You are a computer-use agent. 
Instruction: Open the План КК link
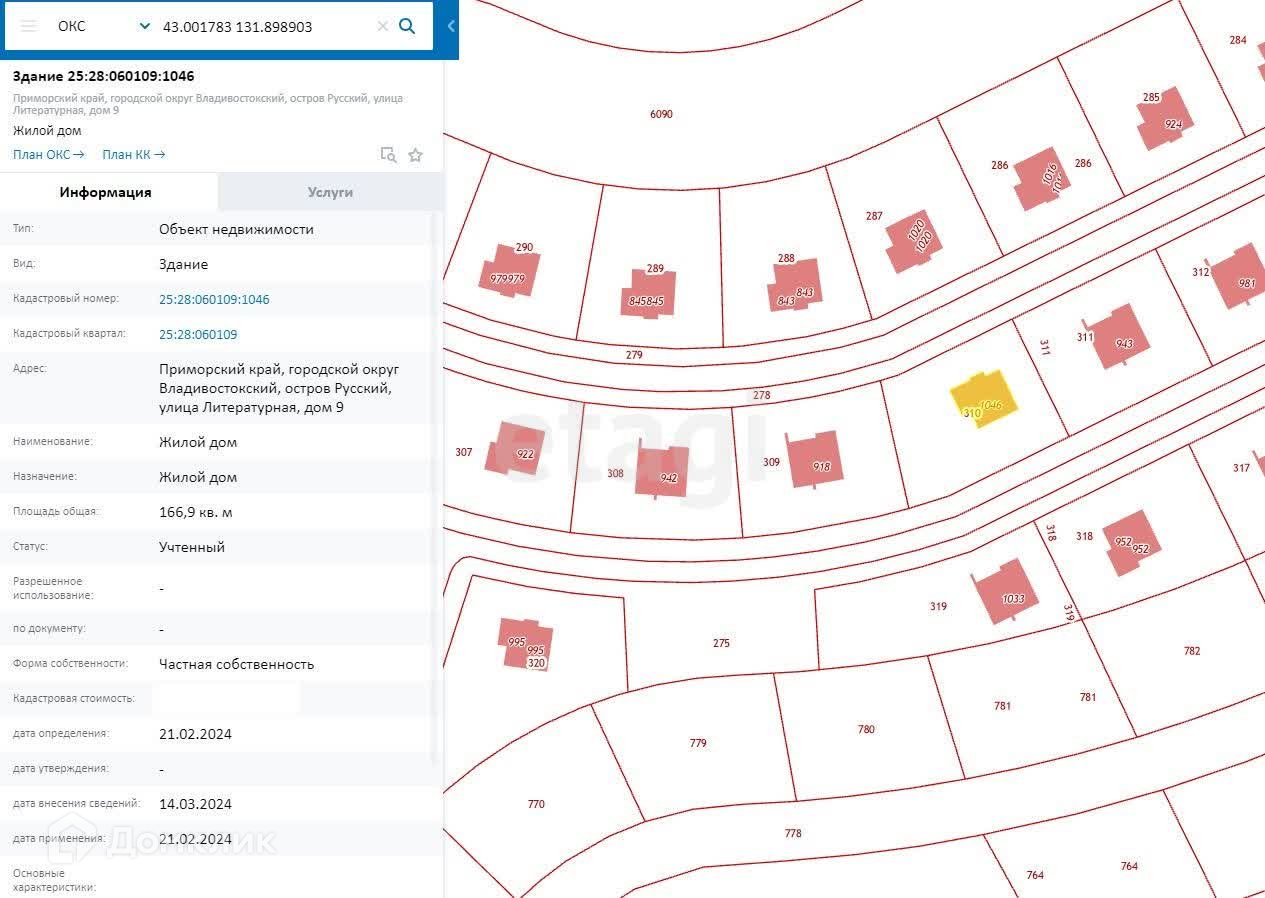click(133, 154)
